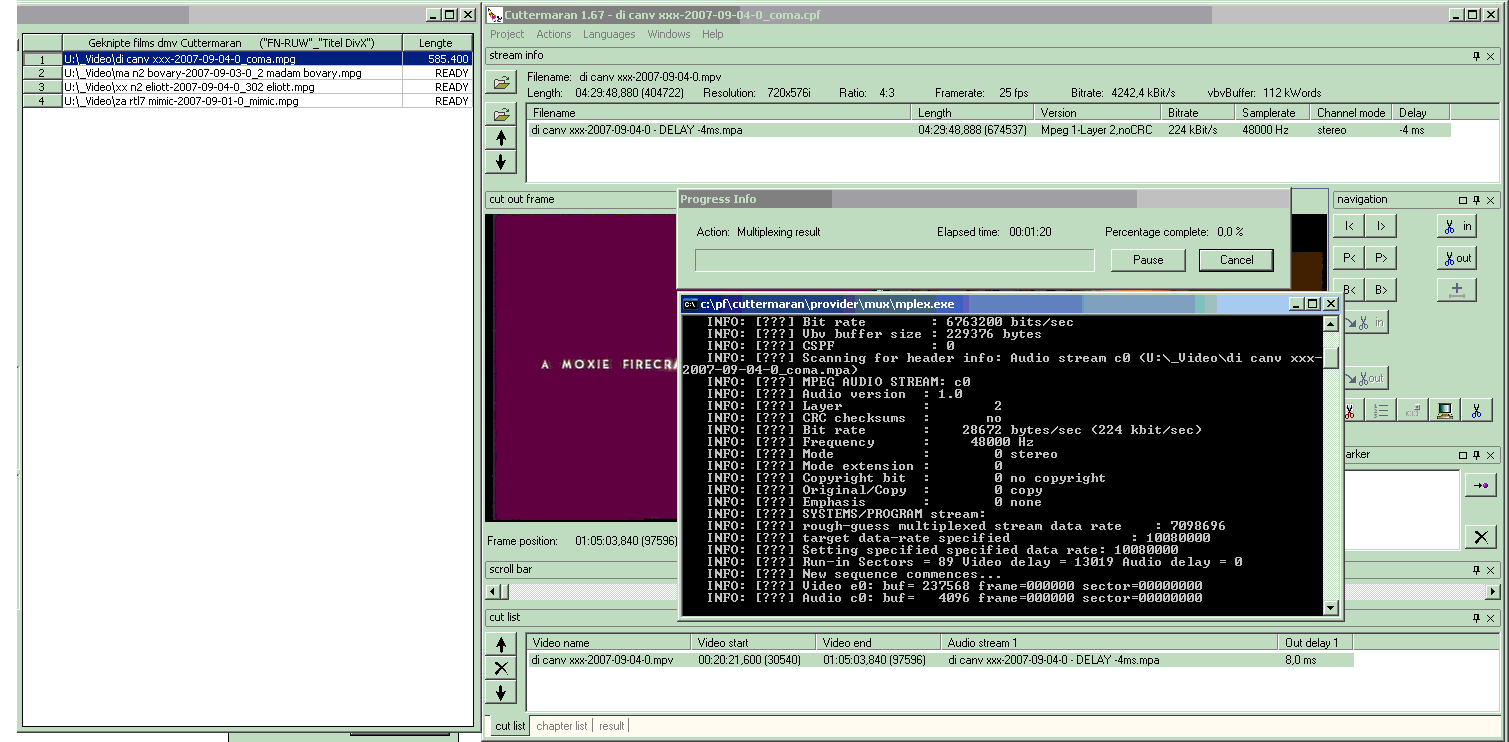Click the left arrow of scroll bar panel
1509x742 pixels.
[x=491, y=592]
